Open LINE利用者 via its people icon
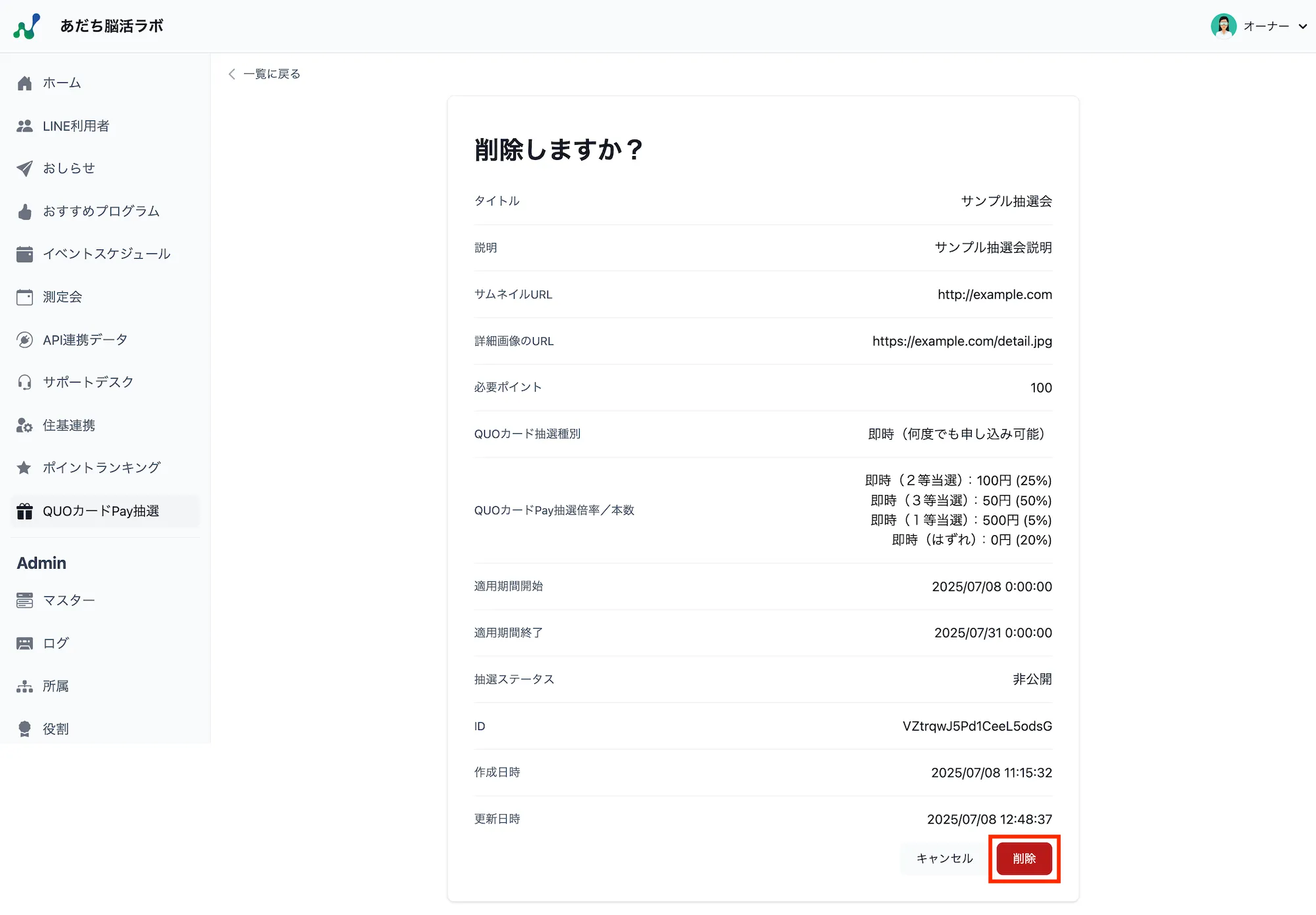The width and height of the screenshot is (1316, 915). [x=24, y=125]
